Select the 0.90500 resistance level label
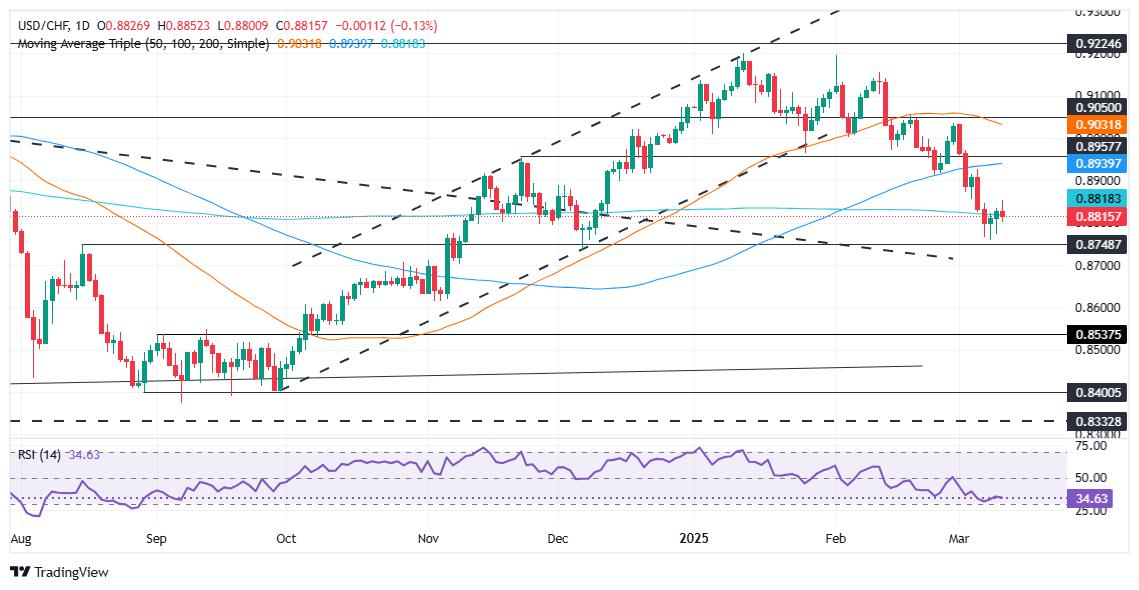 click(1097, 108)
